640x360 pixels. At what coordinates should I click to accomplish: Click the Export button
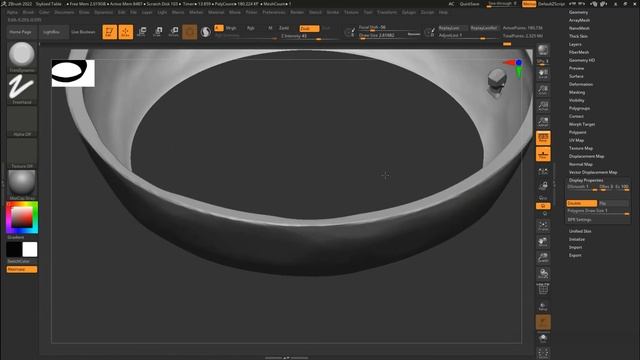coord(575,255)
